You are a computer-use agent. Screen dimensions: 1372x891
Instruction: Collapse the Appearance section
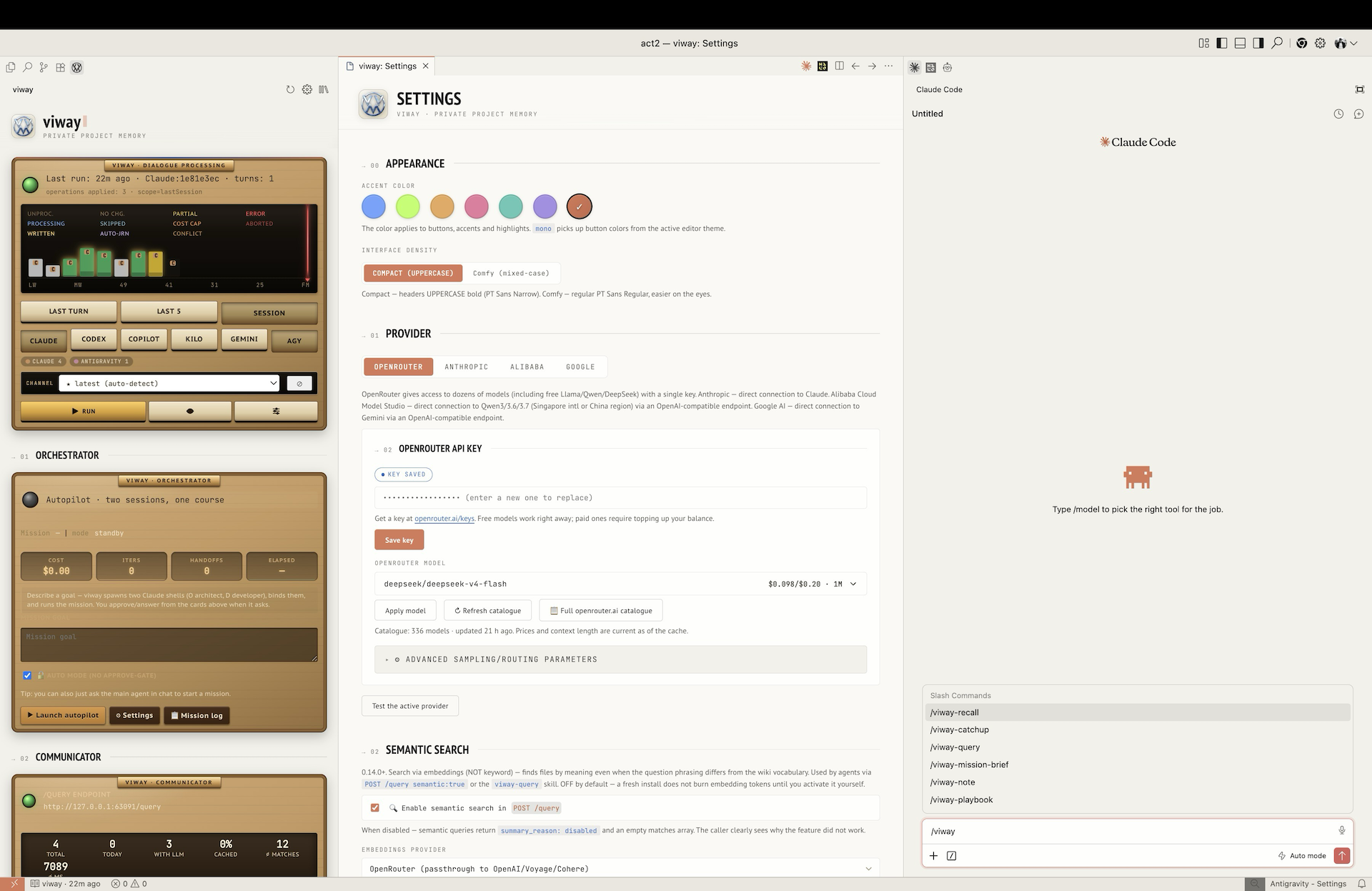click(414, 164)
